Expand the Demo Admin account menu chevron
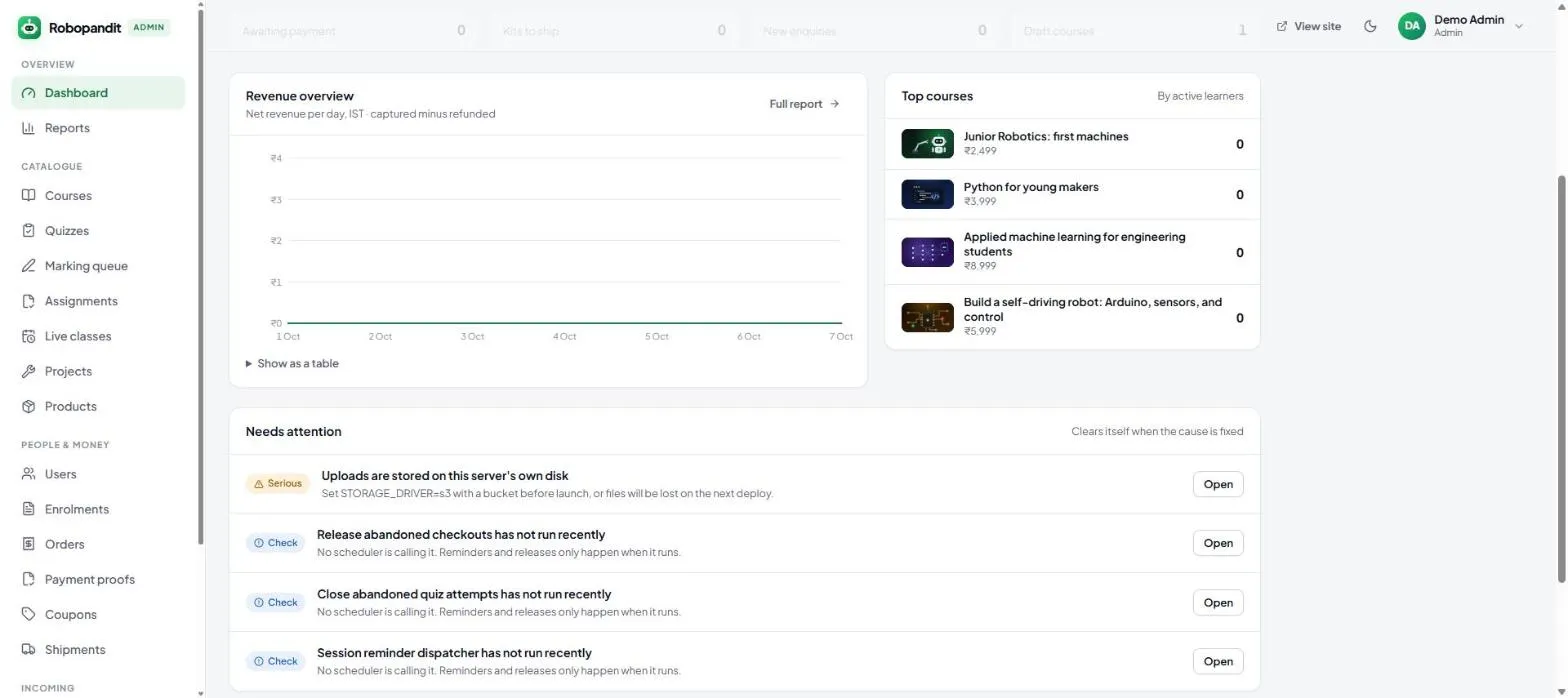 click(x=1519, y=26)
